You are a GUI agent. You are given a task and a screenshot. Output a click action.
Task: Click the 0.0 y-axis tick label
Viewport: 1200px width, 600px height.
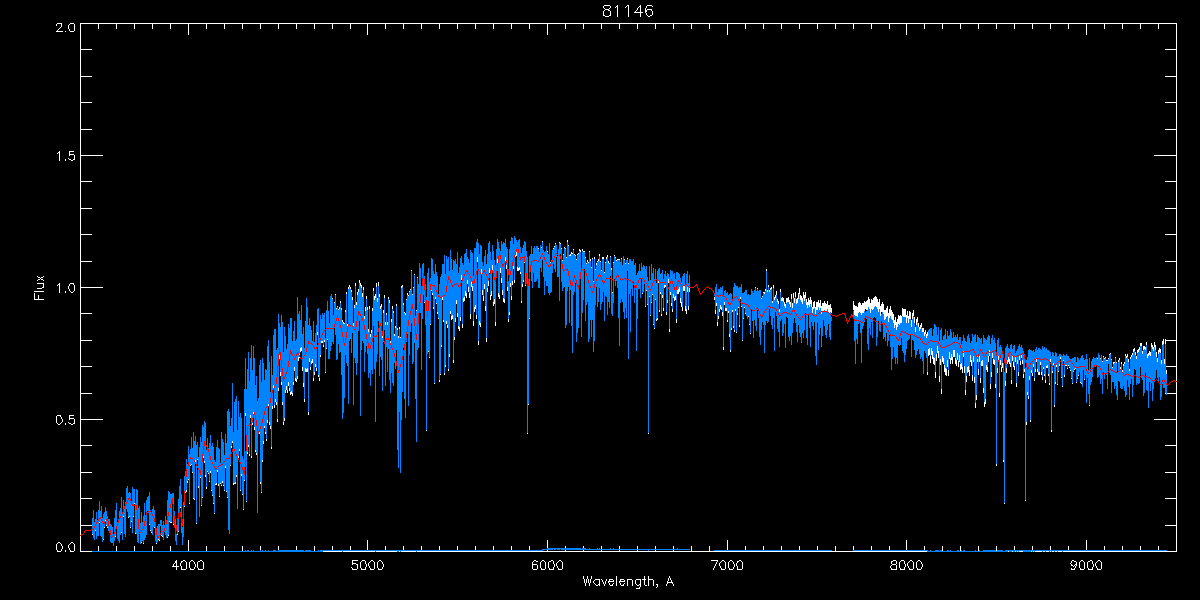[x=65, y=548]
